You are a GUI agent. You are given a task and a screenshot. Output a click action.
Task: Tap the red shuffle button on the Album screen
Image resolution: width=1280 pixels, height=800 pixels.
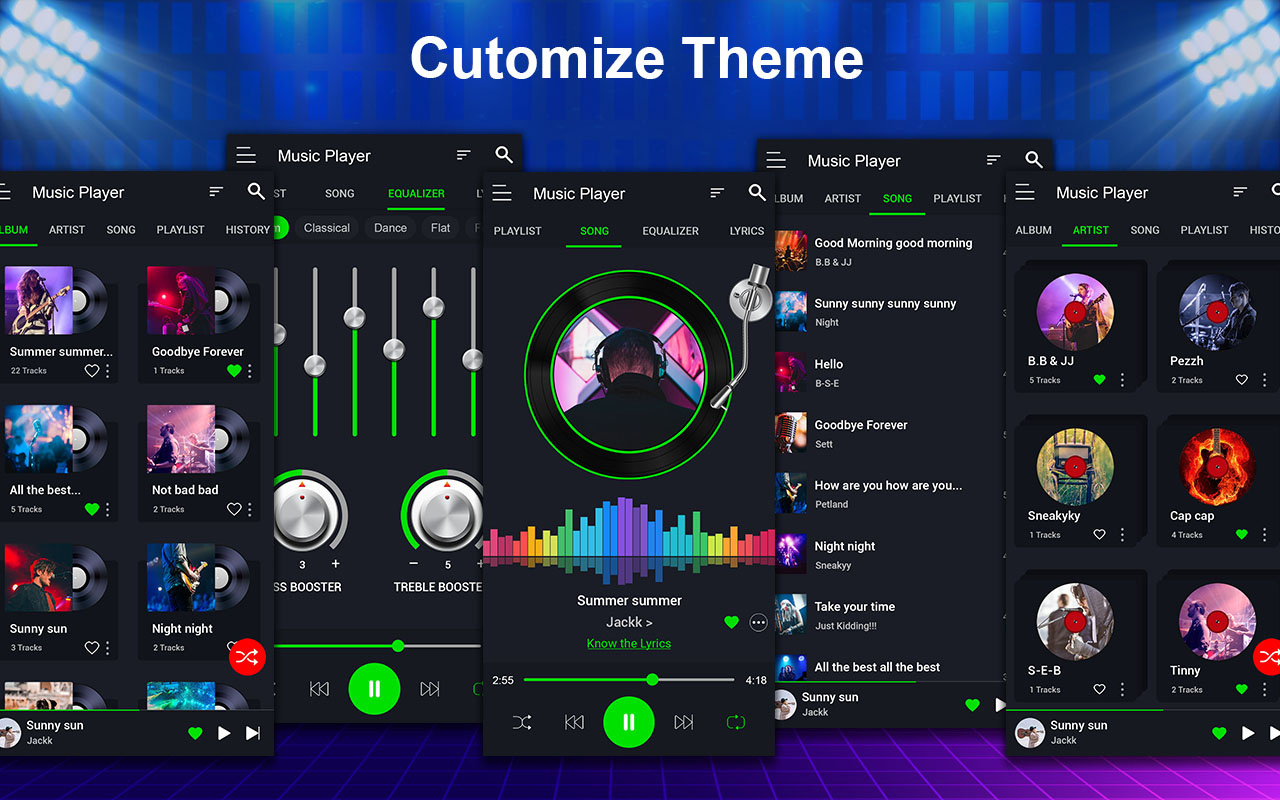(x=247, y=657)
